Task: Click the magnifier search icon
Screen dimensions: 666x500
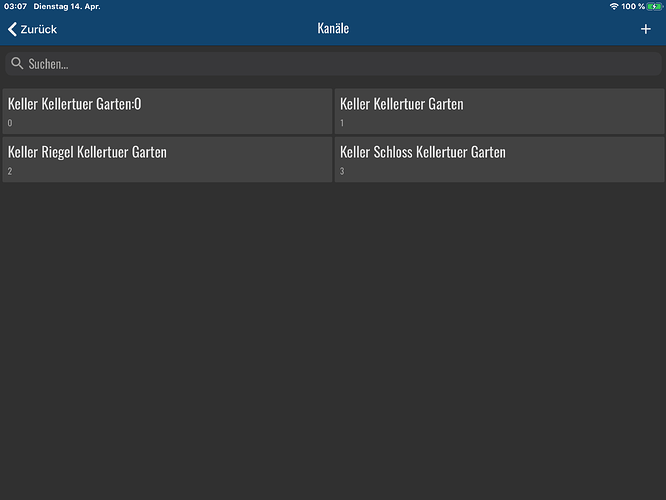Action: click(17, 64)
